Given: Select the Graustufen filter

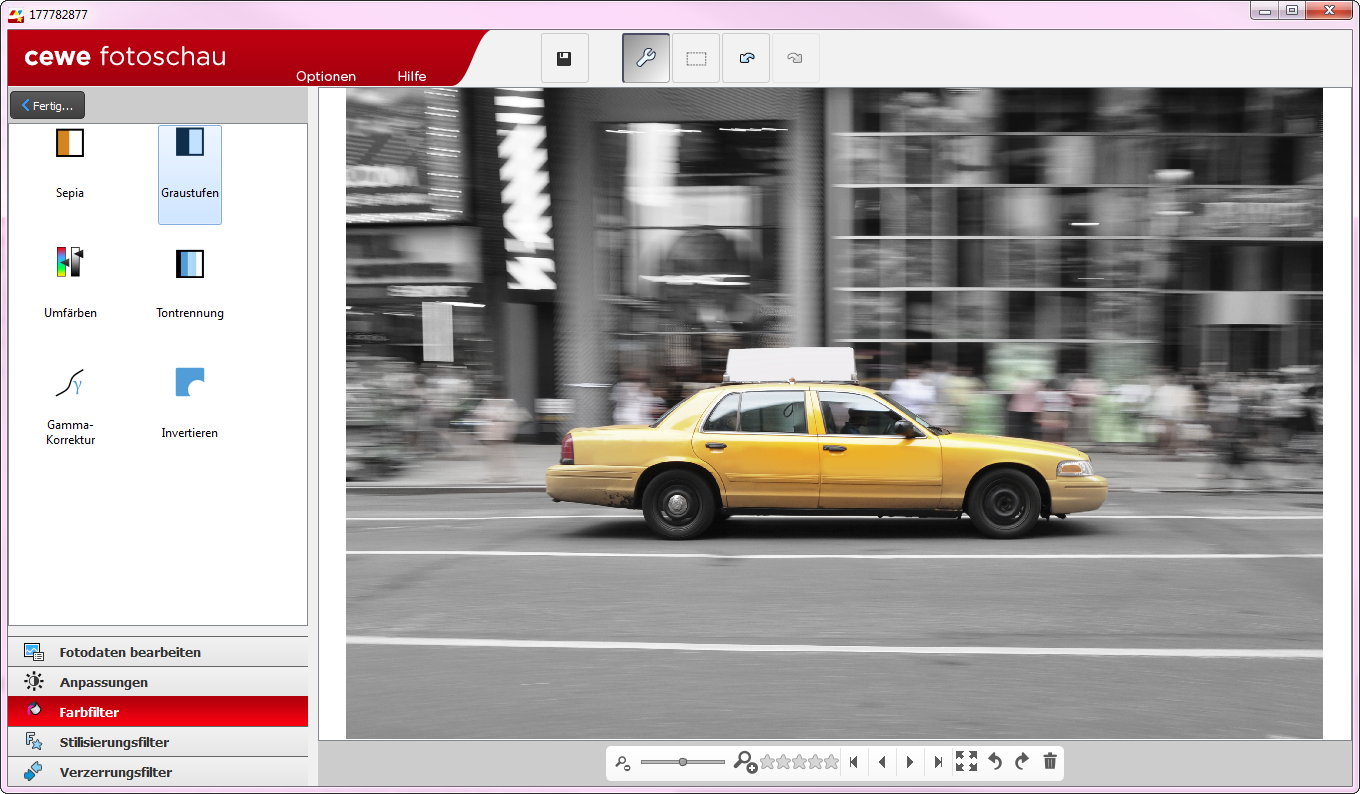Looking at the screenshot, I should 190,173.
